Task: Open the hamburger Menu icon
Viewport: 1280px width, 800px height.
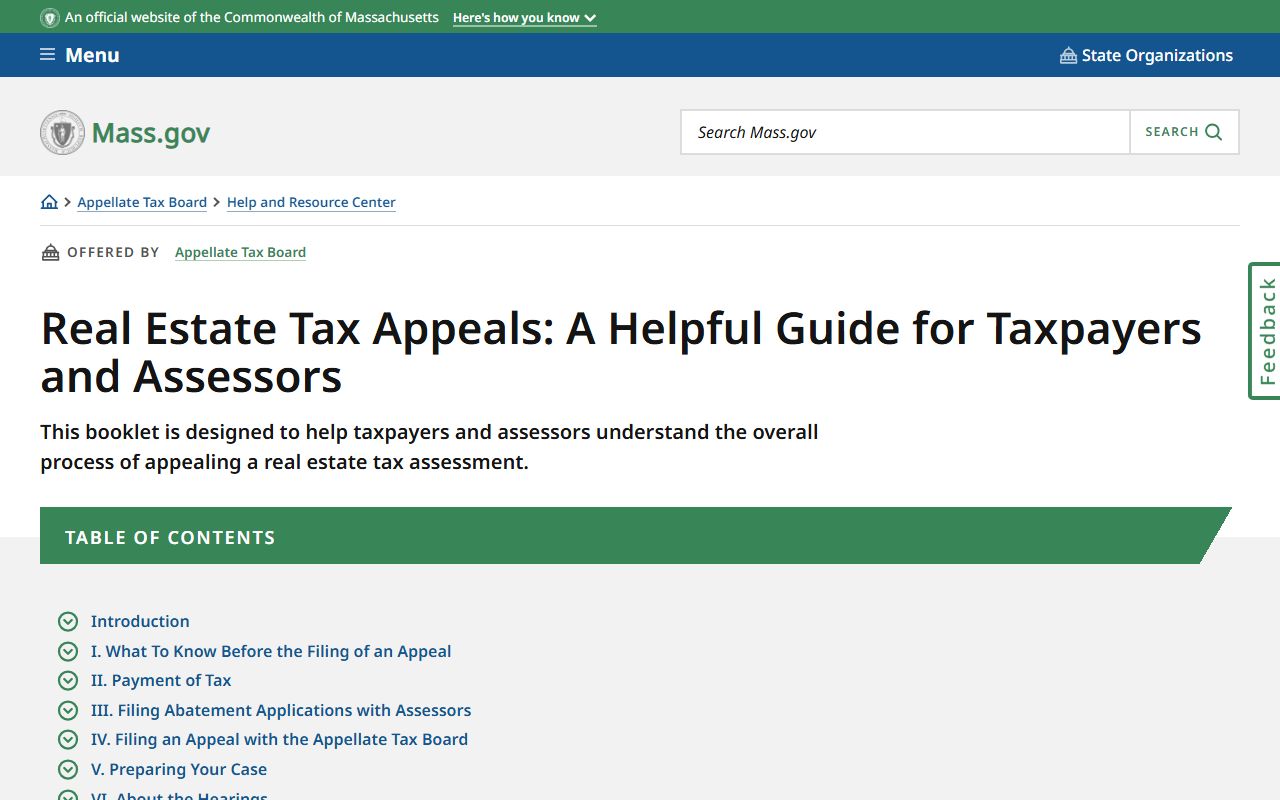Action: [47, 55]
